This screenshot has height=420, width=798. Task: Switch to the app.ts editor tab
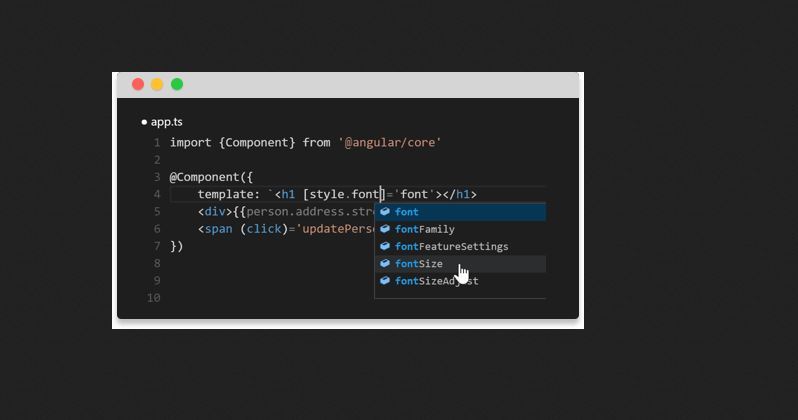[x=166, y=122]
